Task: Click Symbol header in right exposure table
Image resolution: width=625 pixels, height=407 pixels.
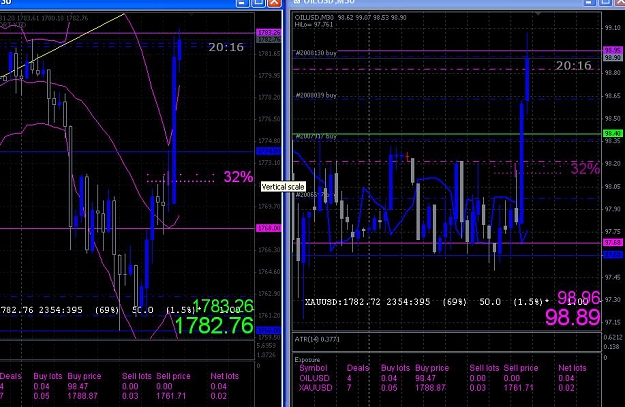Action: coord(313,368)
